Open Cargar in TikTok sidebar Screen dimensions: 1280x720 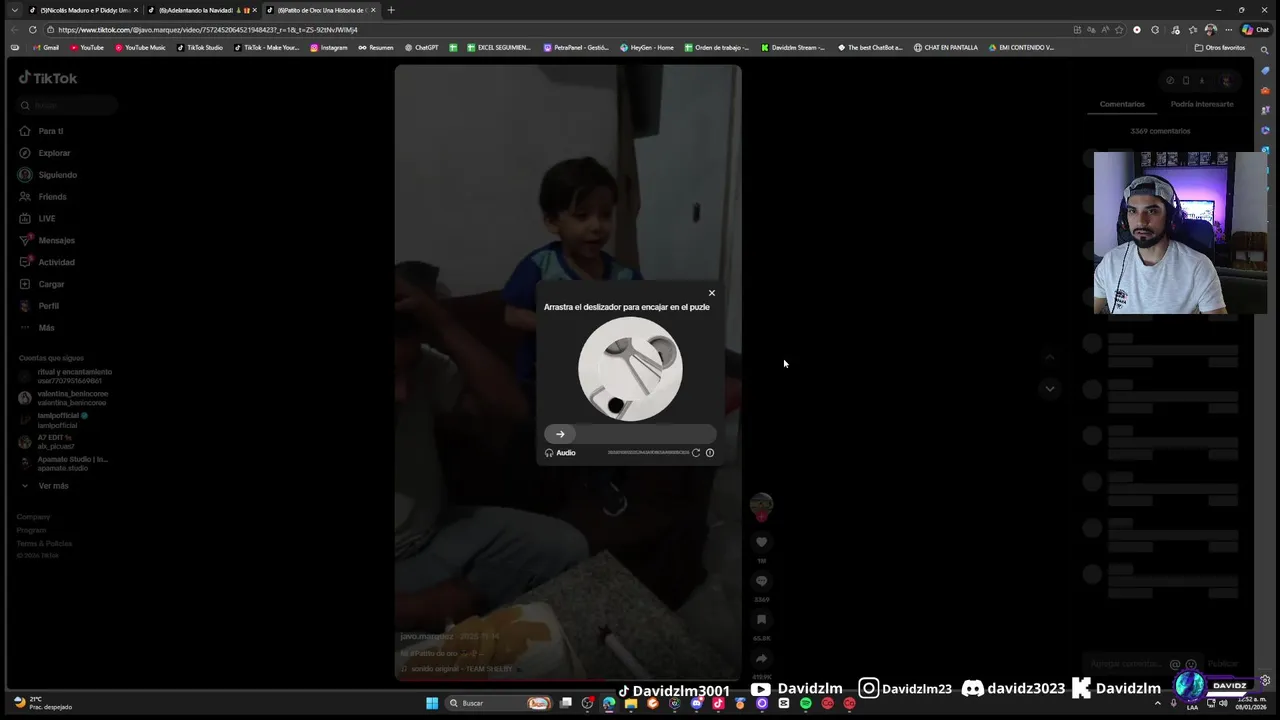point(42,284)
